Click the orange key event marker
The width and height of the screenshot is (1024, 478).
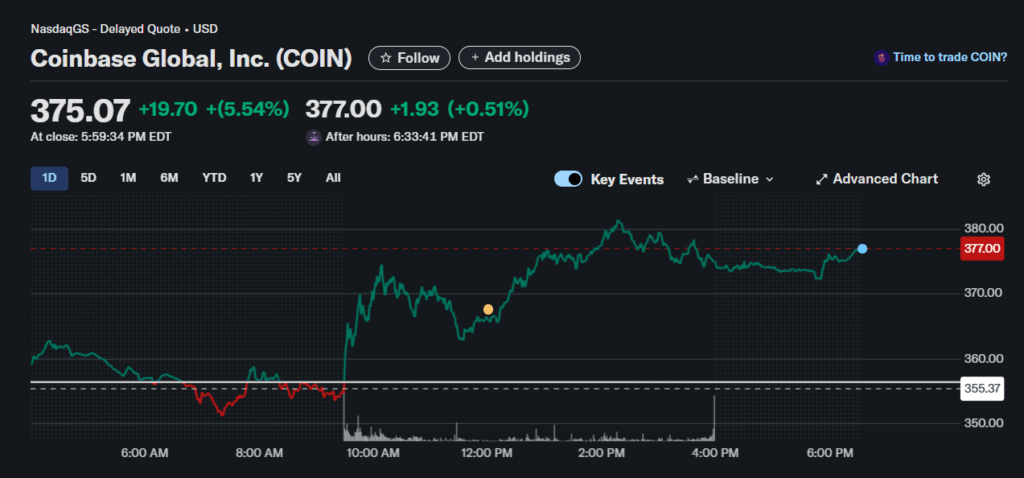(488, 310)
